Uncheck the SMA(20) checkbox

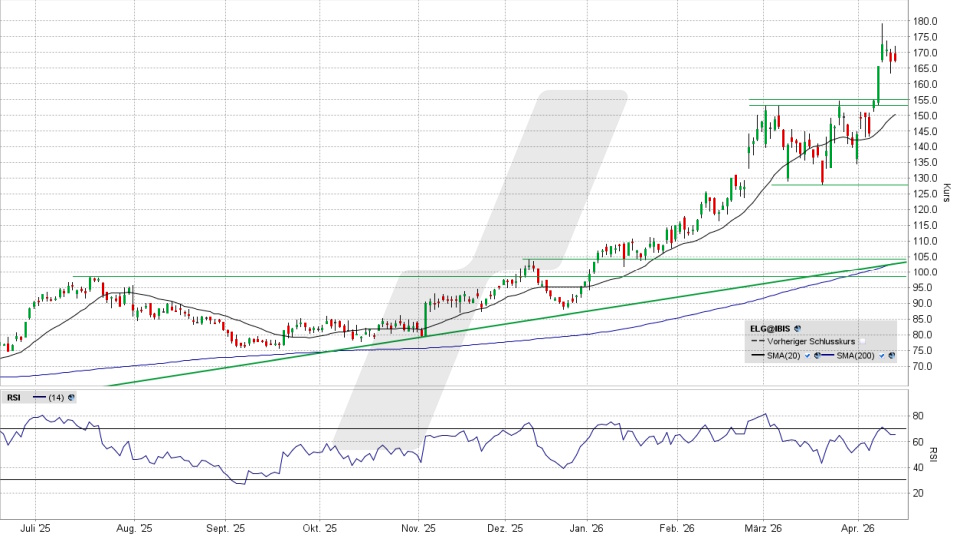(808, 356)
